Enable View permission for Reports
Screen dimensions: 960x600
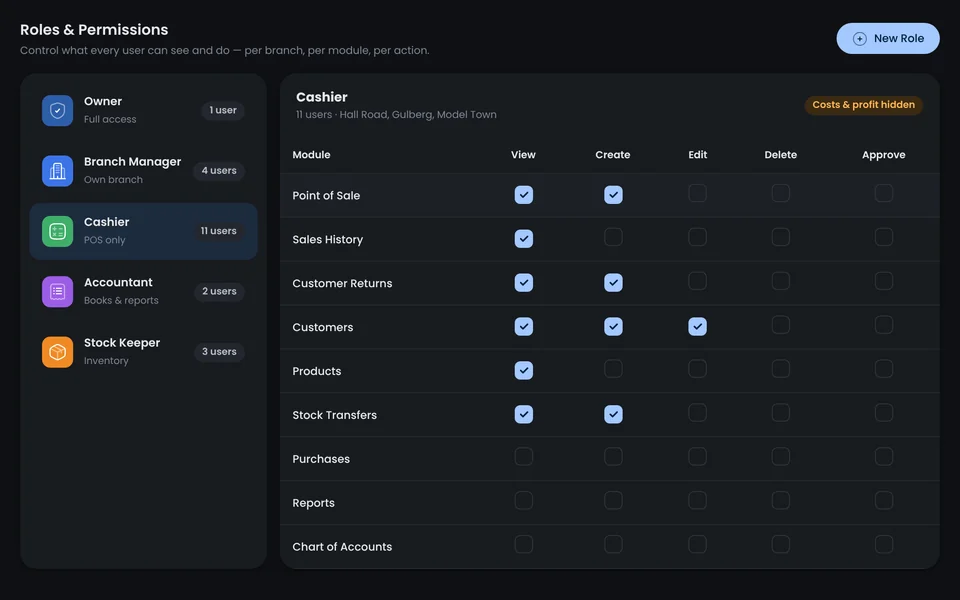523,501
